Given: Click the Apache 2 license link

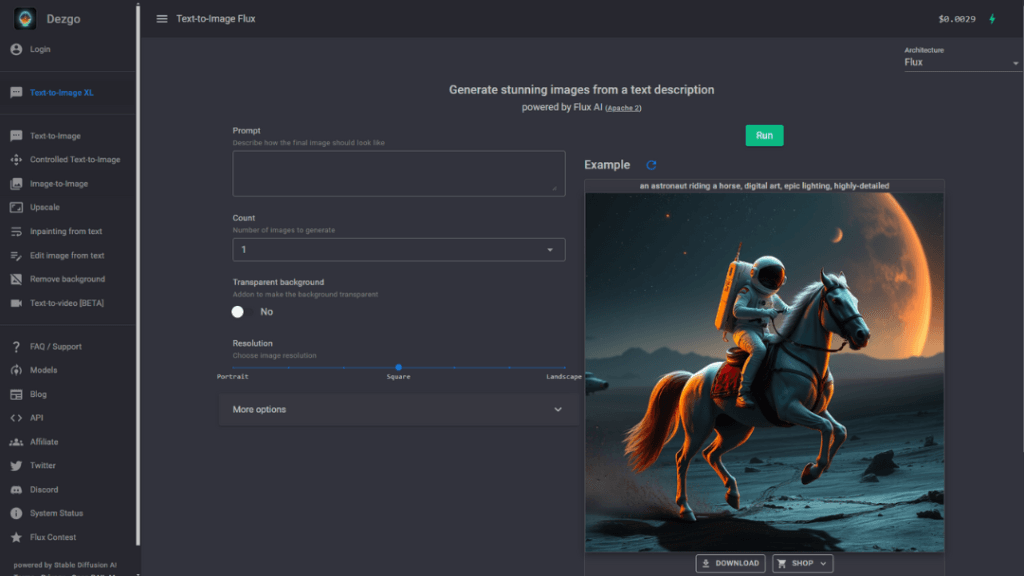Looking at the screenshot, I should click(x=623, y=107).
